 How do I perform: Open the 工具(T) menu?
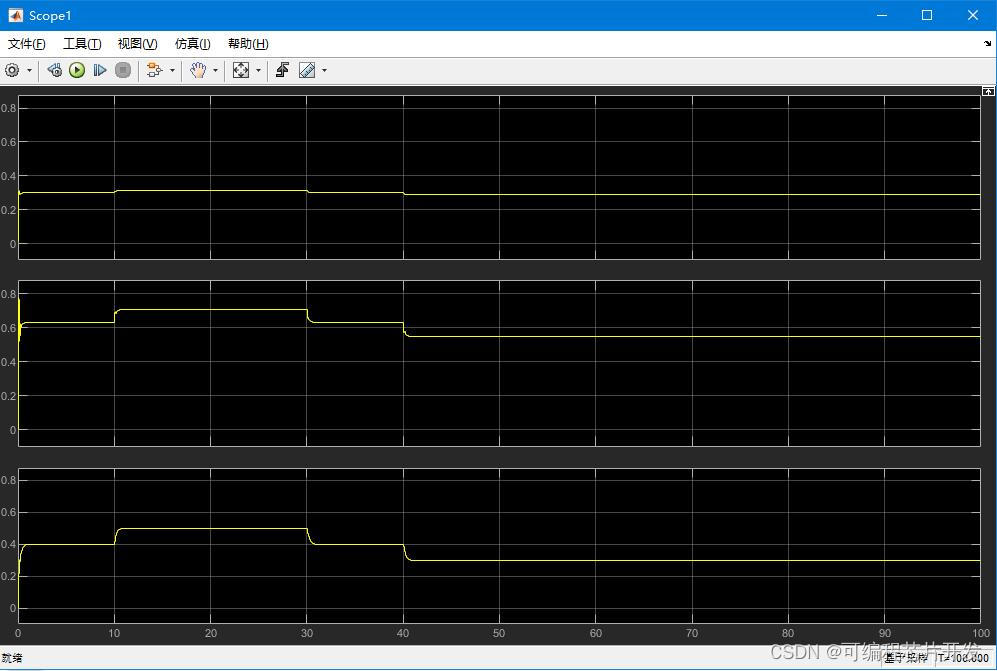(82, 43)
